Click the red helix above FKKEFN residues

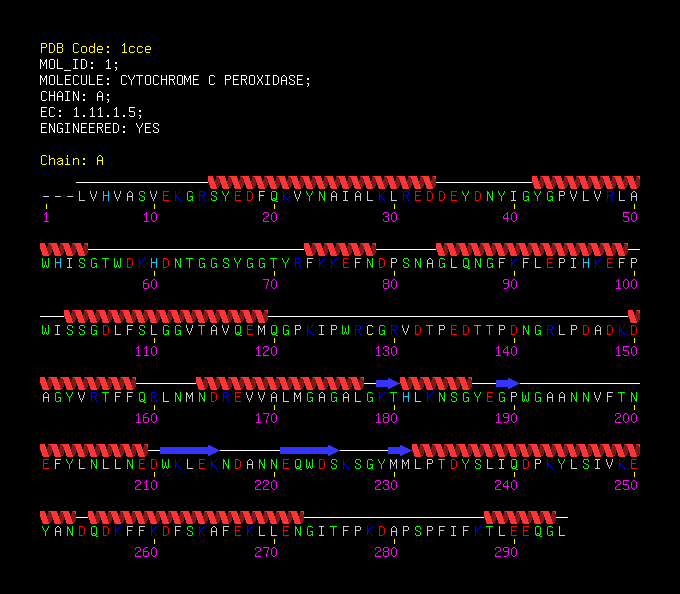pyautogui.click(x=340, y=249)
